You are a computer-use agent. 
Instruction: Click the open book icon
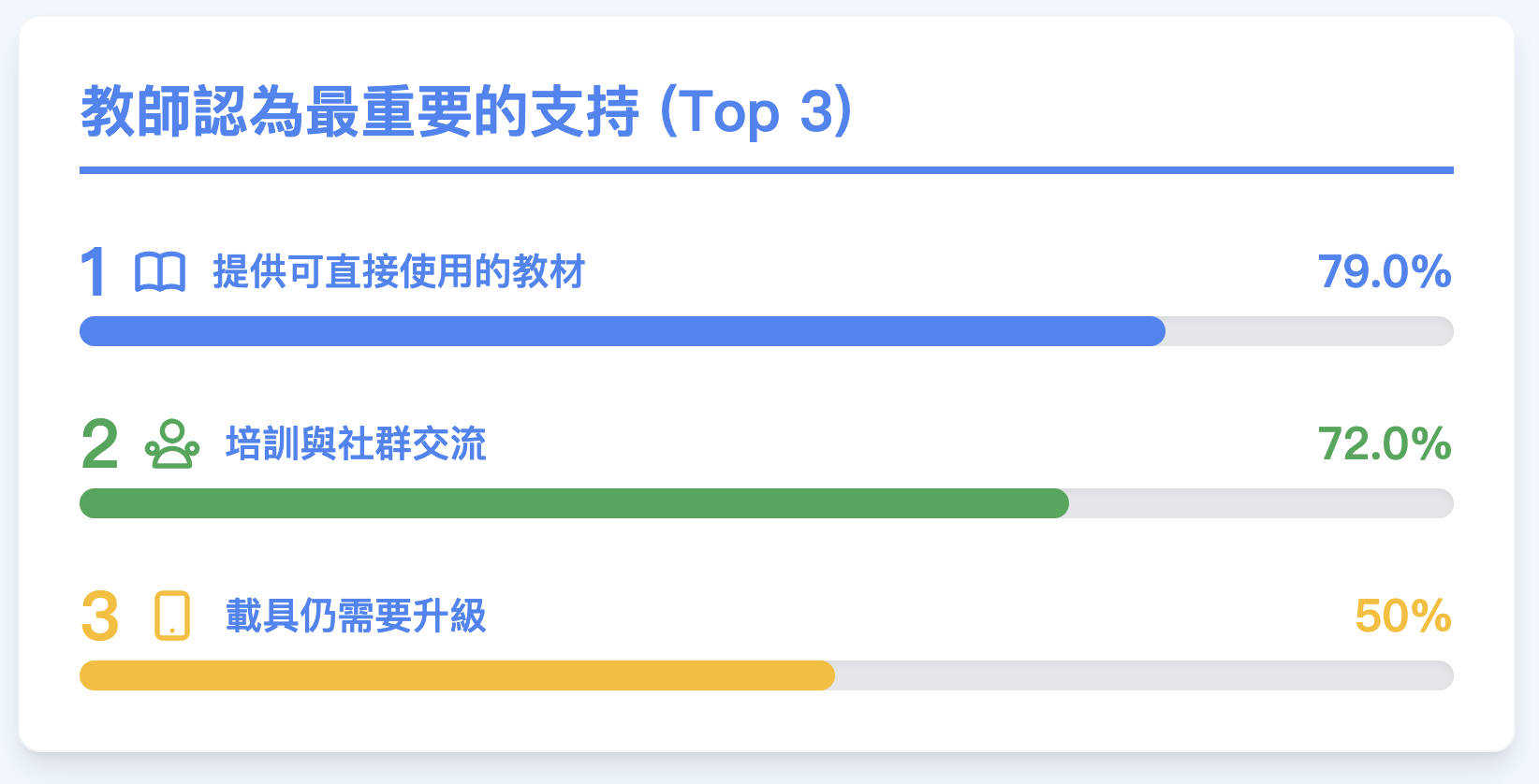click(160, 272)
